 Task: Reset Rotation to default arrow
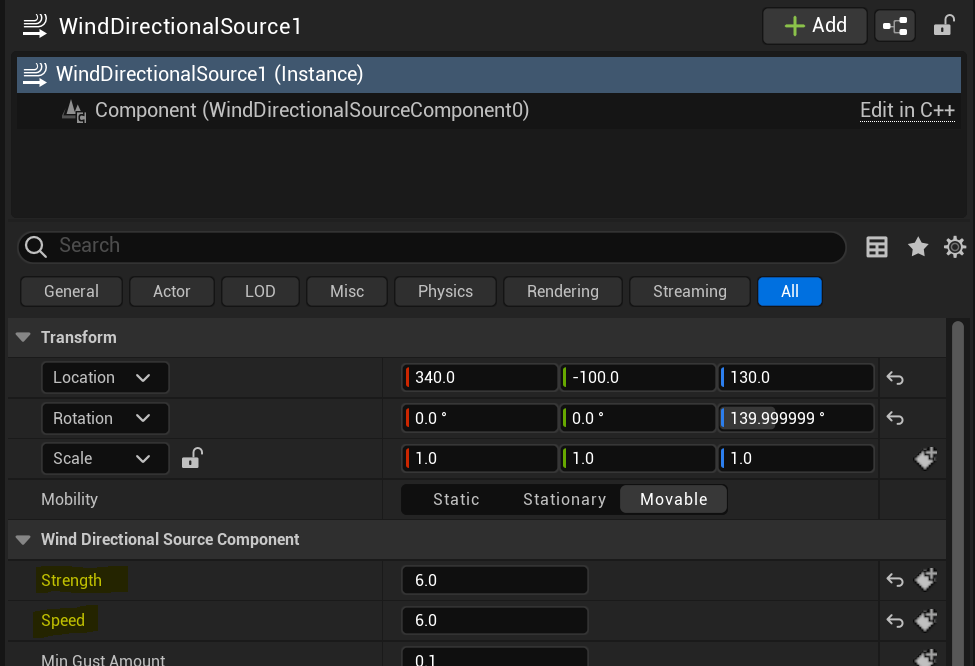tap(896, 419)
